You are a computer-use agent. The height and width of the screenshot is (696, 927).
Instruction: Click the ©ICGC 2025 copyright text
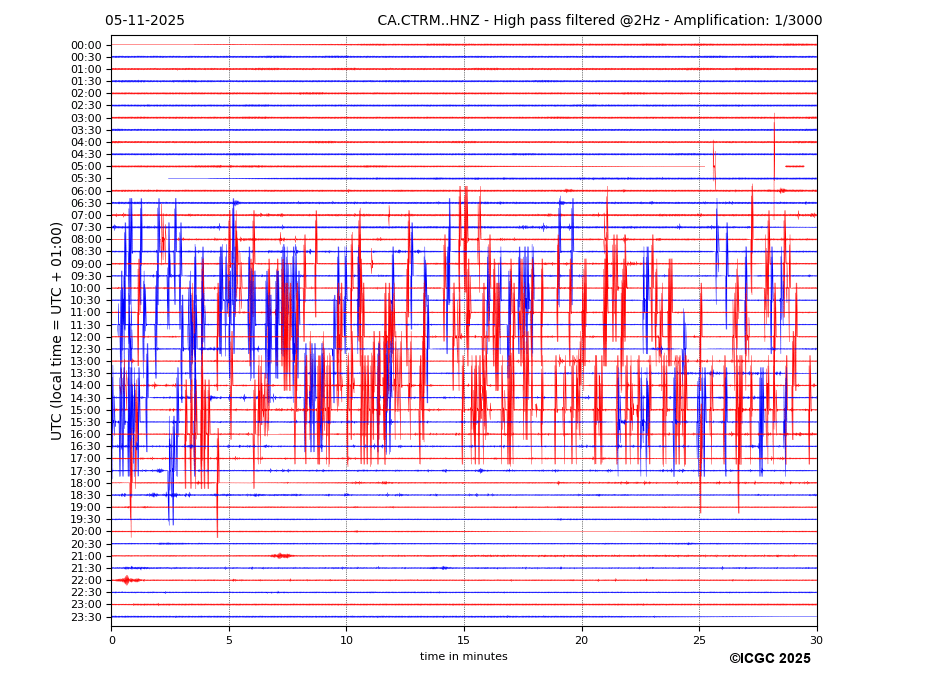tap(769, 659)
